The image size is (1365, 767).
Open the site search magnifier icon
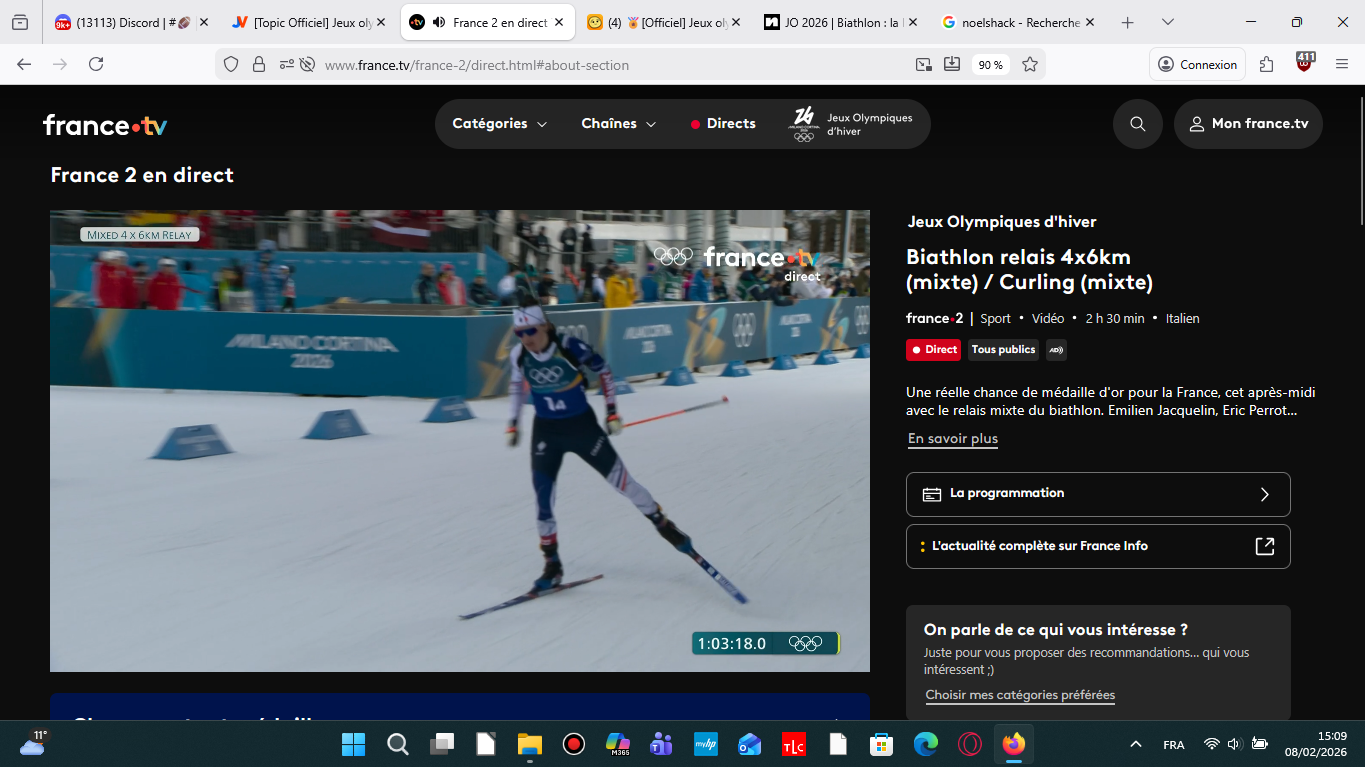click(1137, 124)
